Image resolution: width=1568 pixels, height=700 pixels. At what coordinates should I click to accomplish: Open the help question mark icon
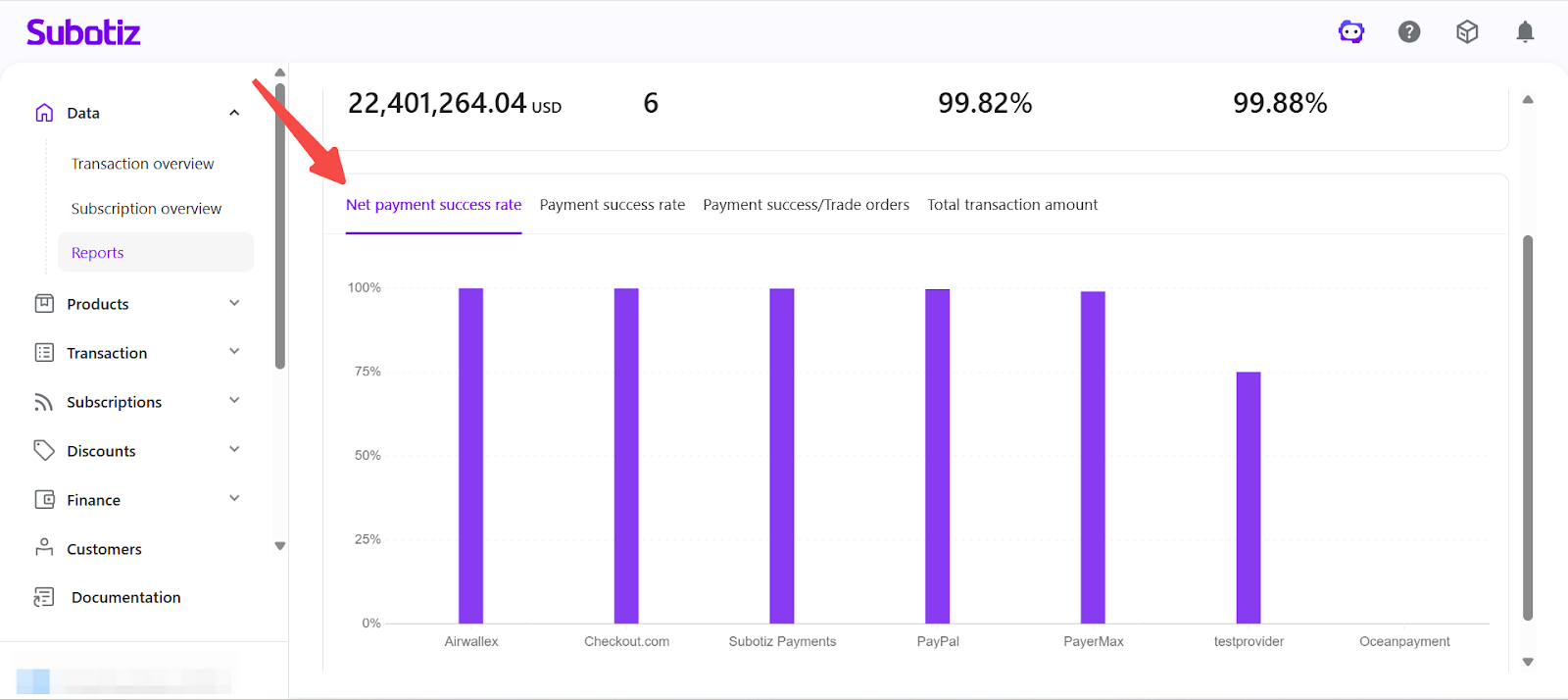pos(1409,32)
